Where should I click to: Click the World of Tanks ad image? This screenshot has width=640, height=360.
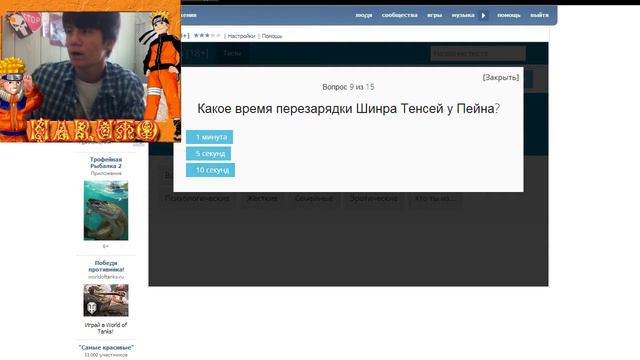(x=106, y=300)
